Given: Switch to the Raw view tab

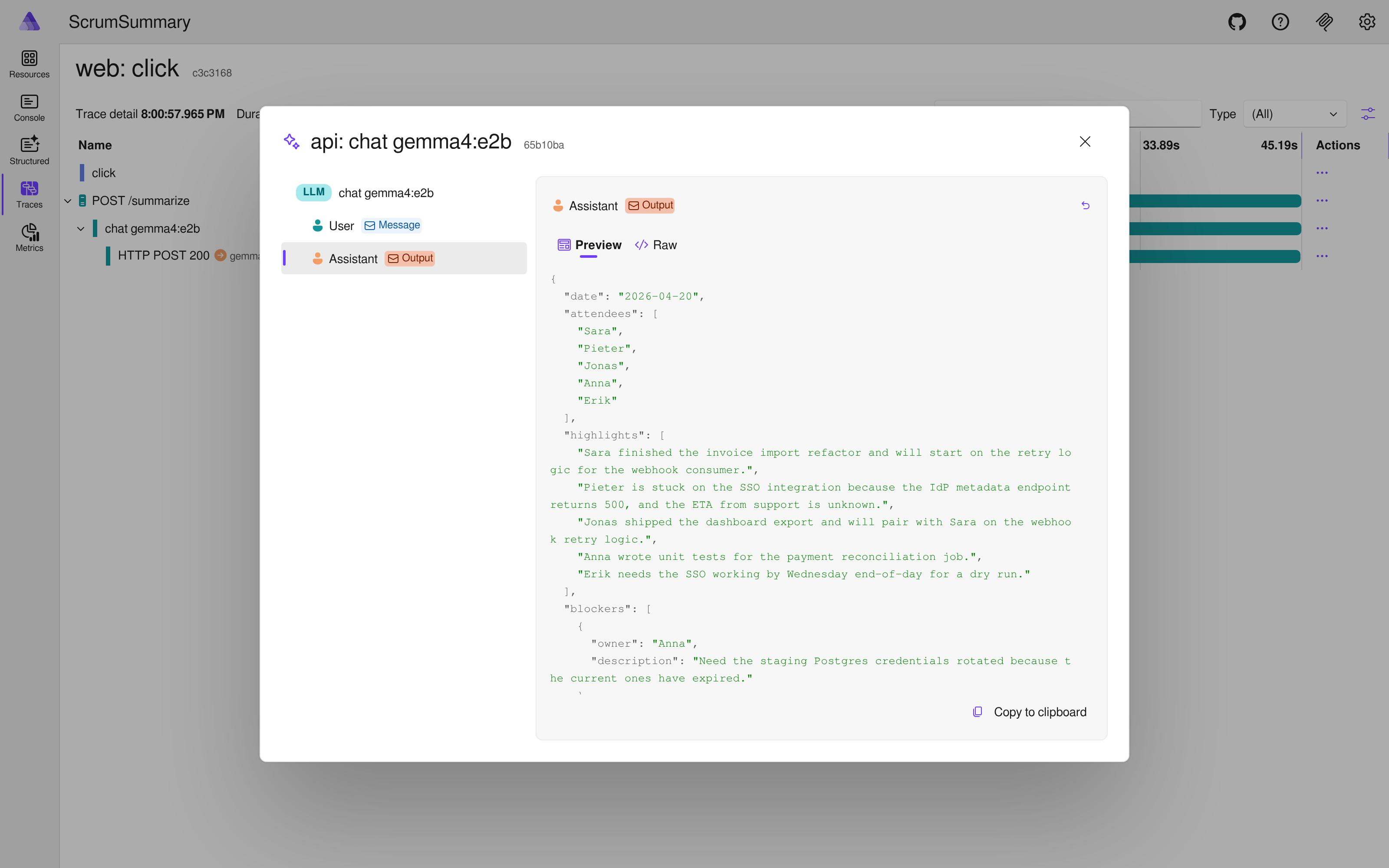Looking at the screenshot, I should pos(656,244).
